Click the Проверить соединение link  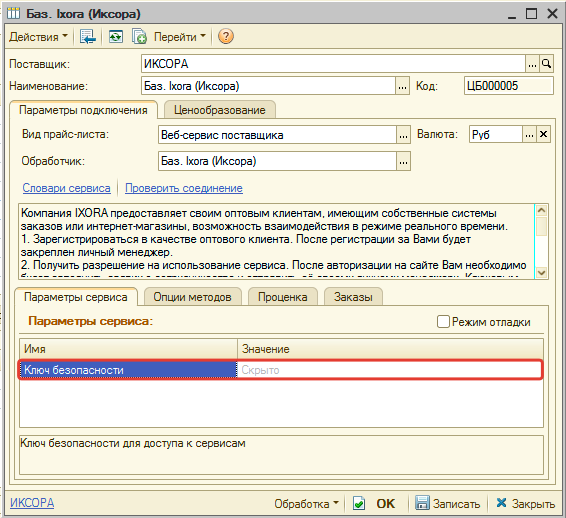click(x=184, y=188)
